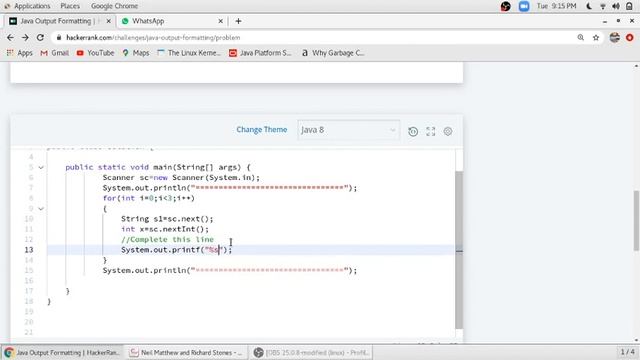Open network status tray icon

602,6
